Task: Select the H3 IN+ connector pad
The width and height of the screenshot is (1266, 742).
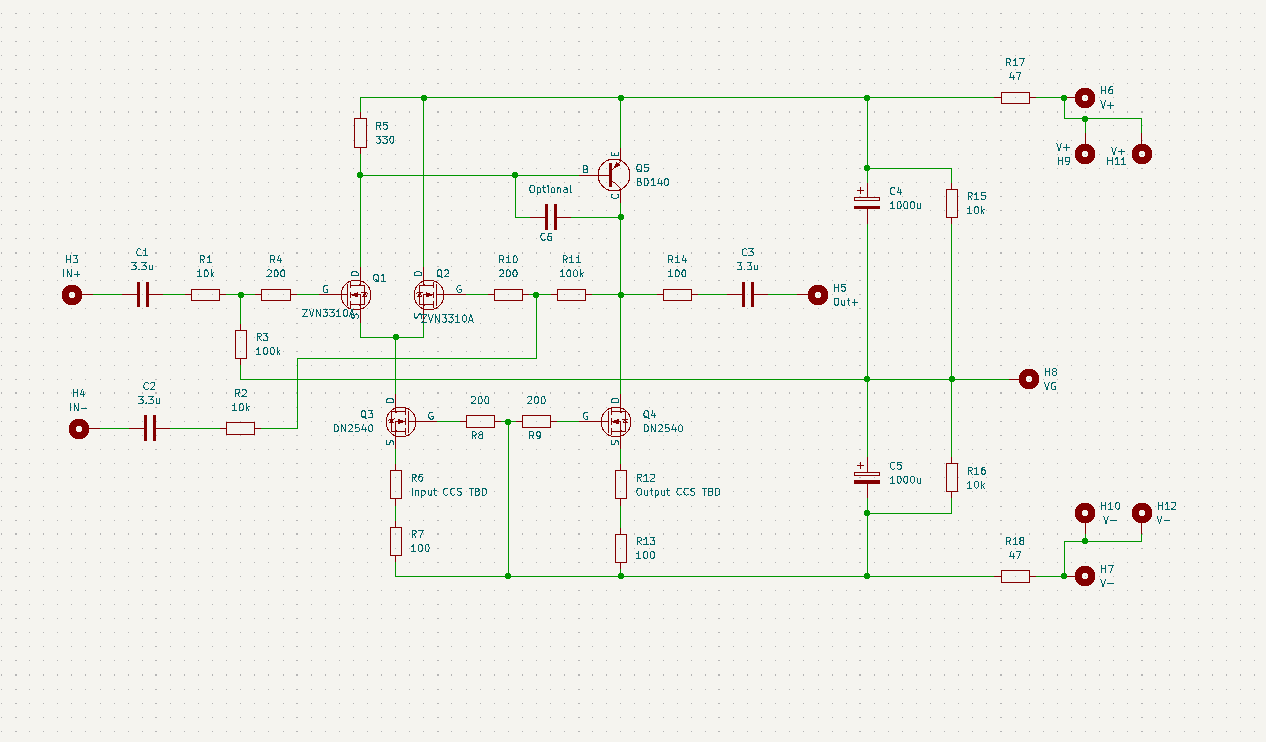Action: coord(72,295)
